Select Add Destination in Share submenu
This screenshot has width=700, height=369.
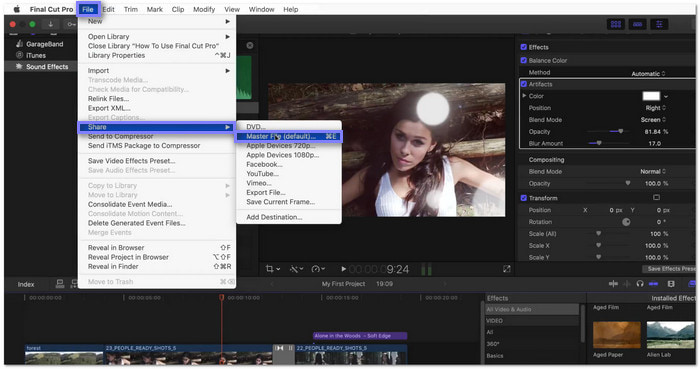pos(289,217)
